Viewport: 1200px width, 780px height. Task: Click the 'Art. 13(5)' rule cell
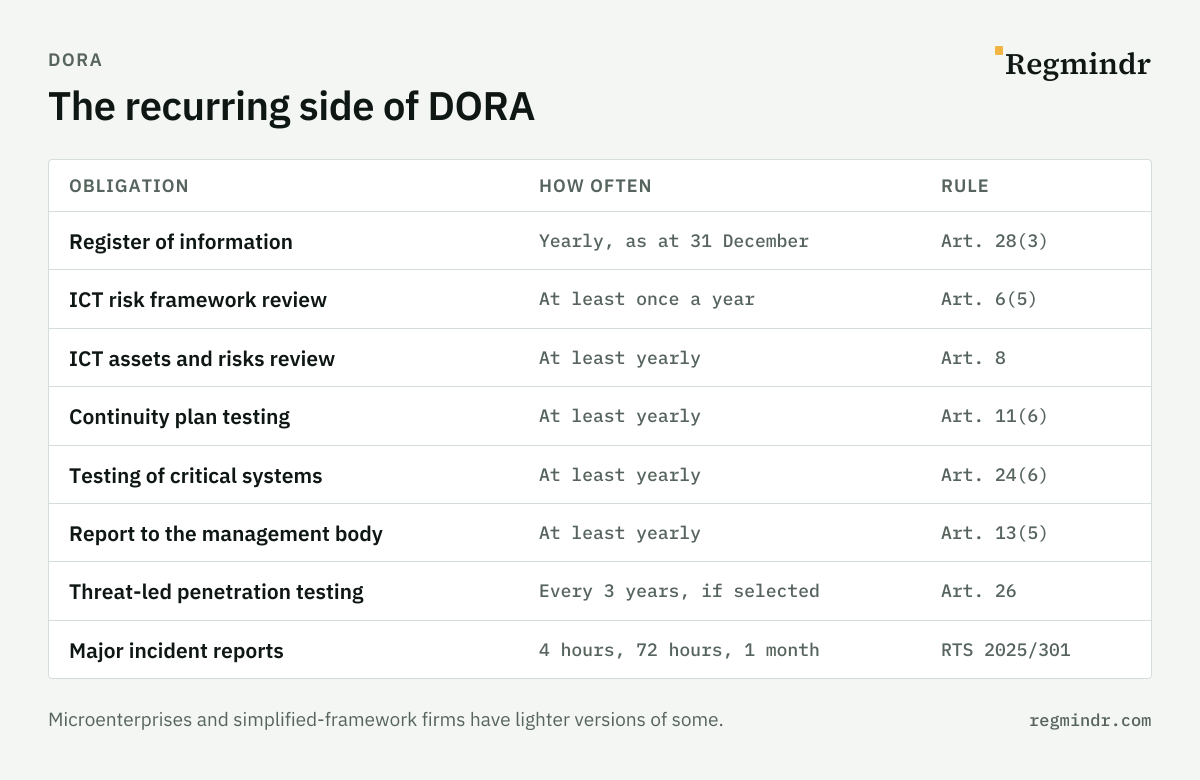click(994, 533)
